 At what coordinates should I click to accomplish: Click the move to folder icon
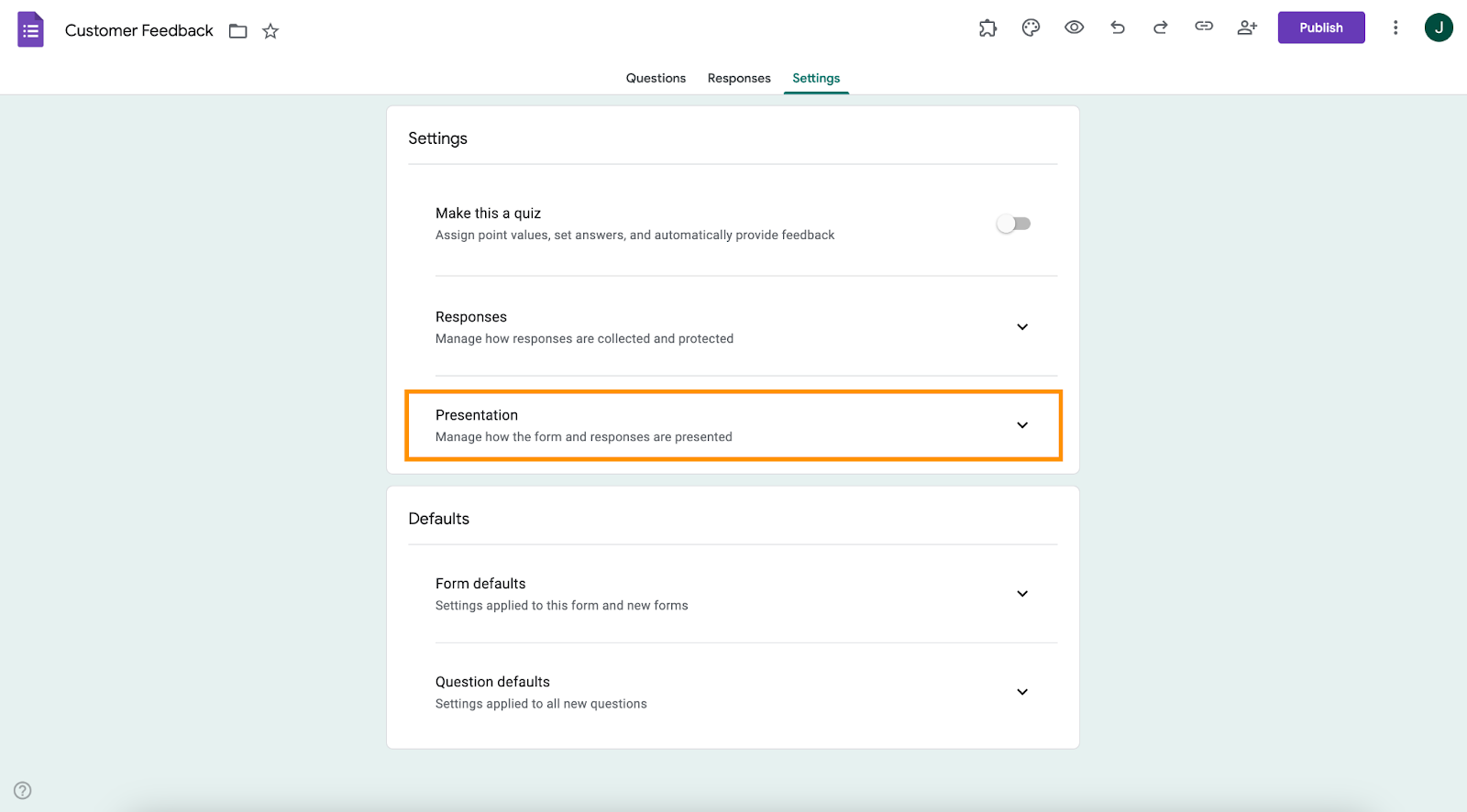tap(238, 31)
